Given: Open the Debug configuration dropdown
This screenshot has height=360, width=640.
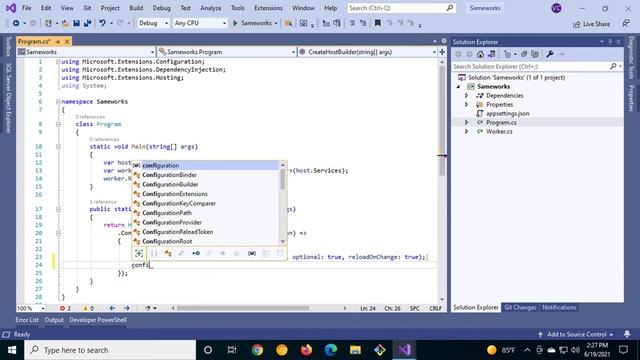Looking at the screenshot, I should 153,23.
